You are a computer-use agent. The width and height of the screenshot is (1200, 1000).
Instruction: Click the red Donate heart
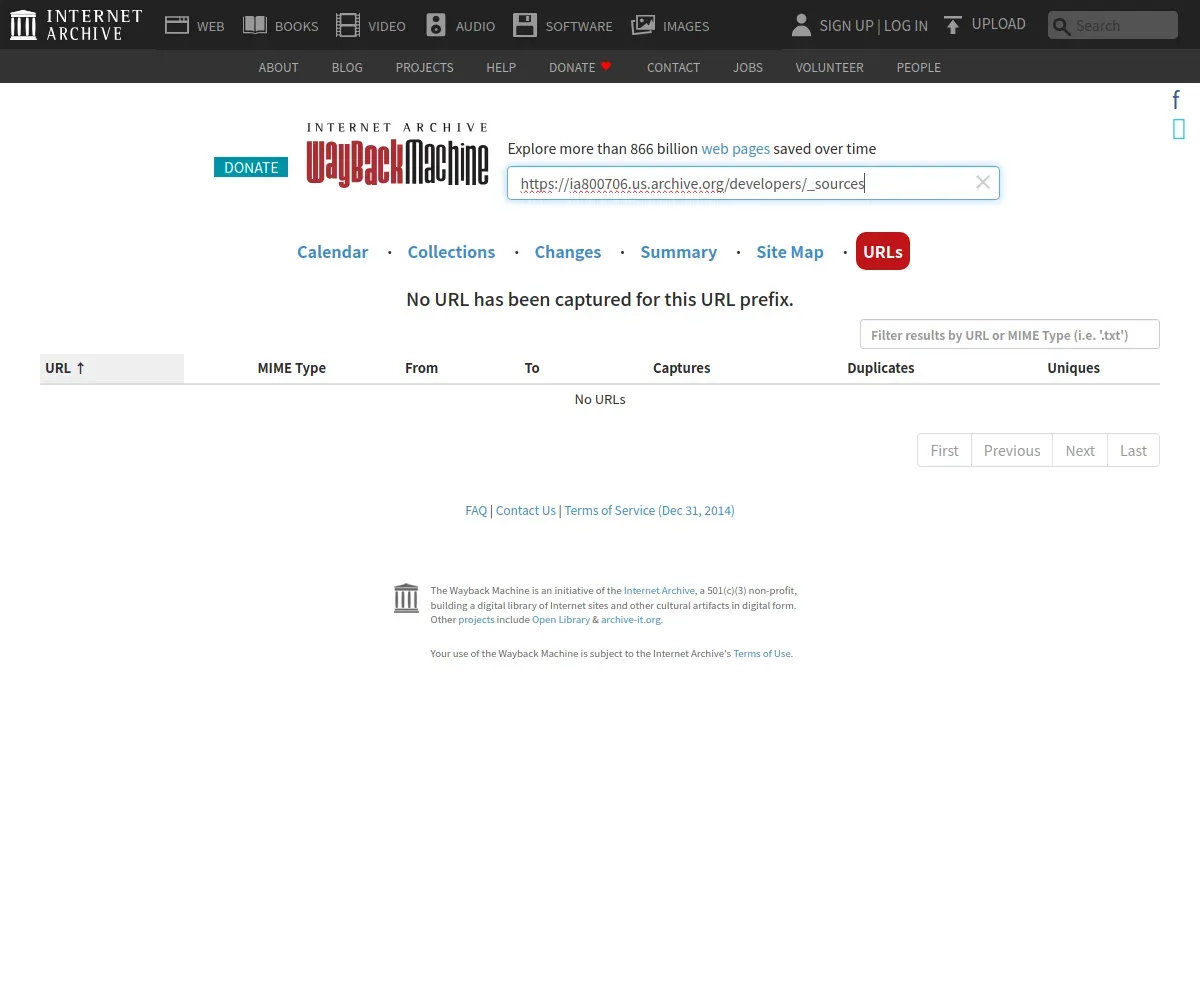(x=606, y=66)
